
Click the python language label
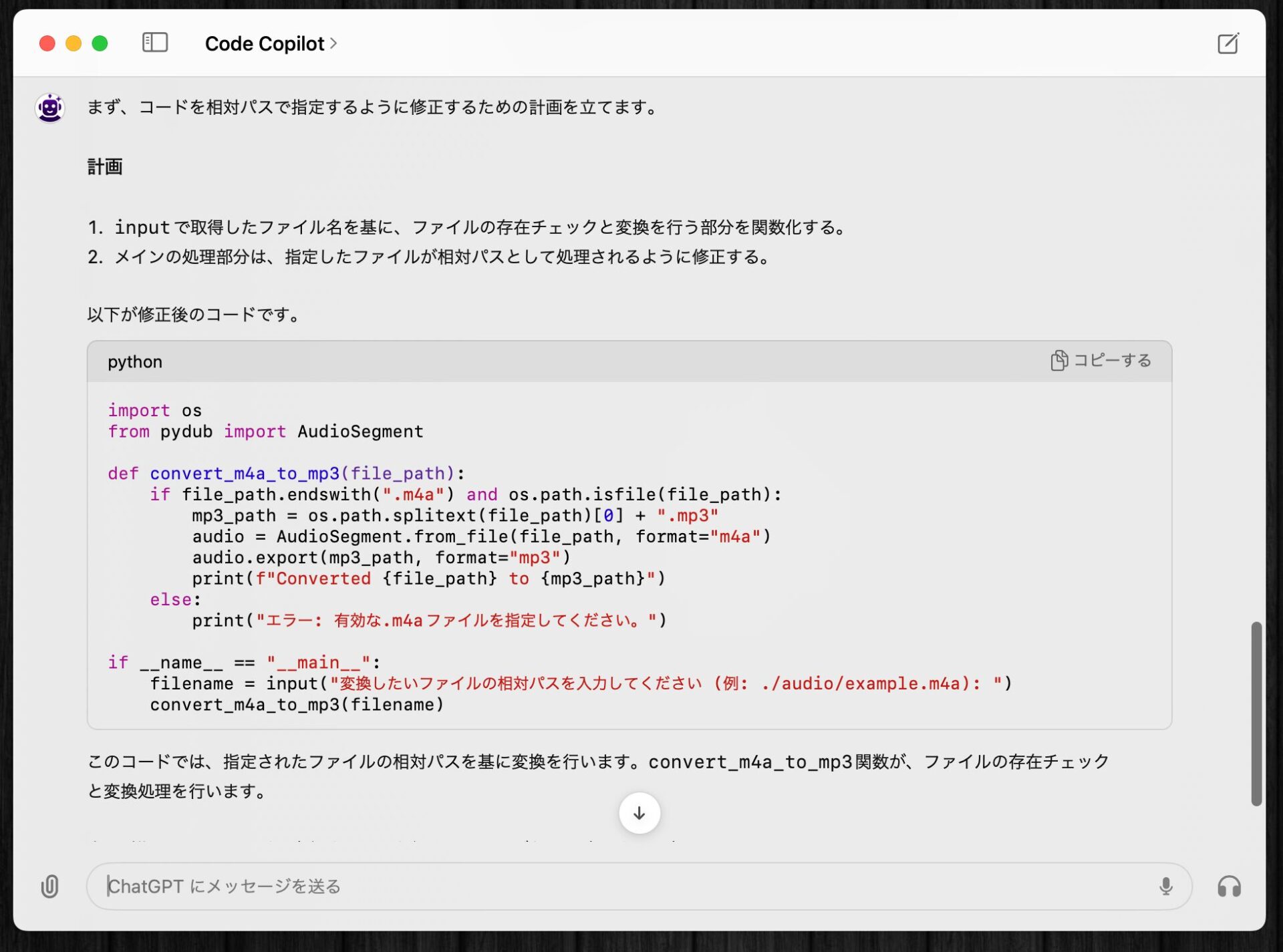pos(135,361)
